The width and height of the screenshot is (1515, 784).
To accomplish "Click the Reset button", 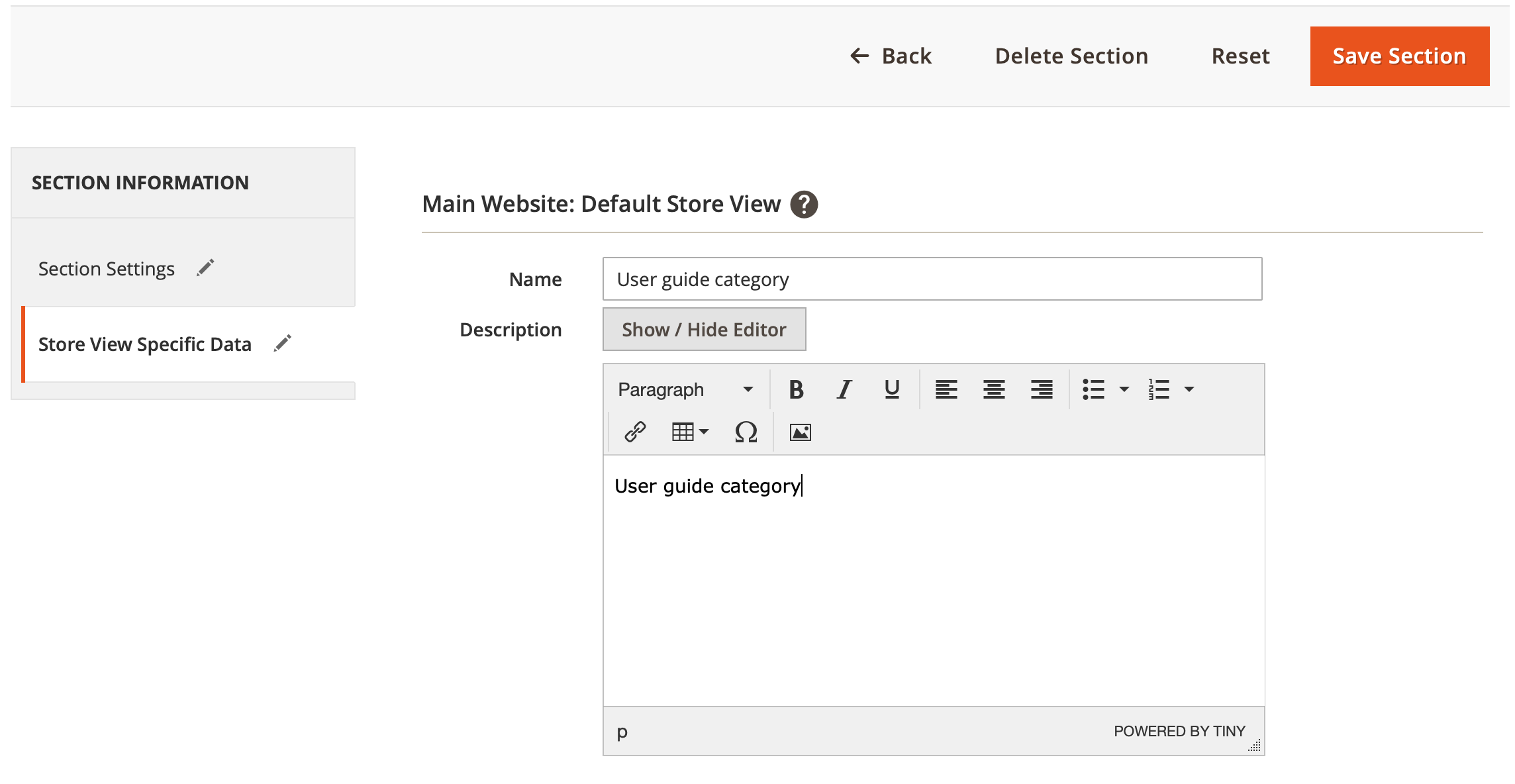I will (1240, 56).
